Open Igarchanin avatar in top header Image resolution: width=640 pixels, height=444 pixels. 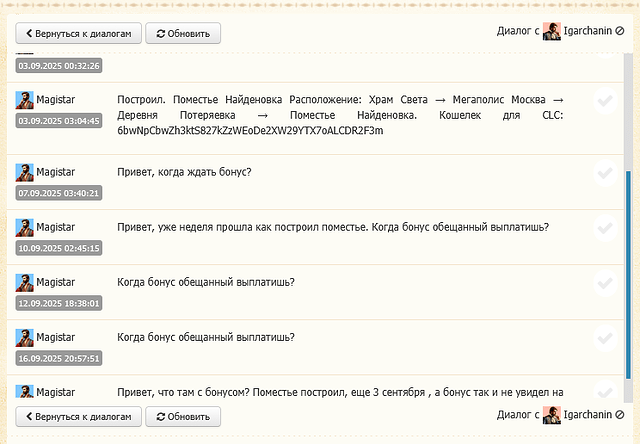551,31
